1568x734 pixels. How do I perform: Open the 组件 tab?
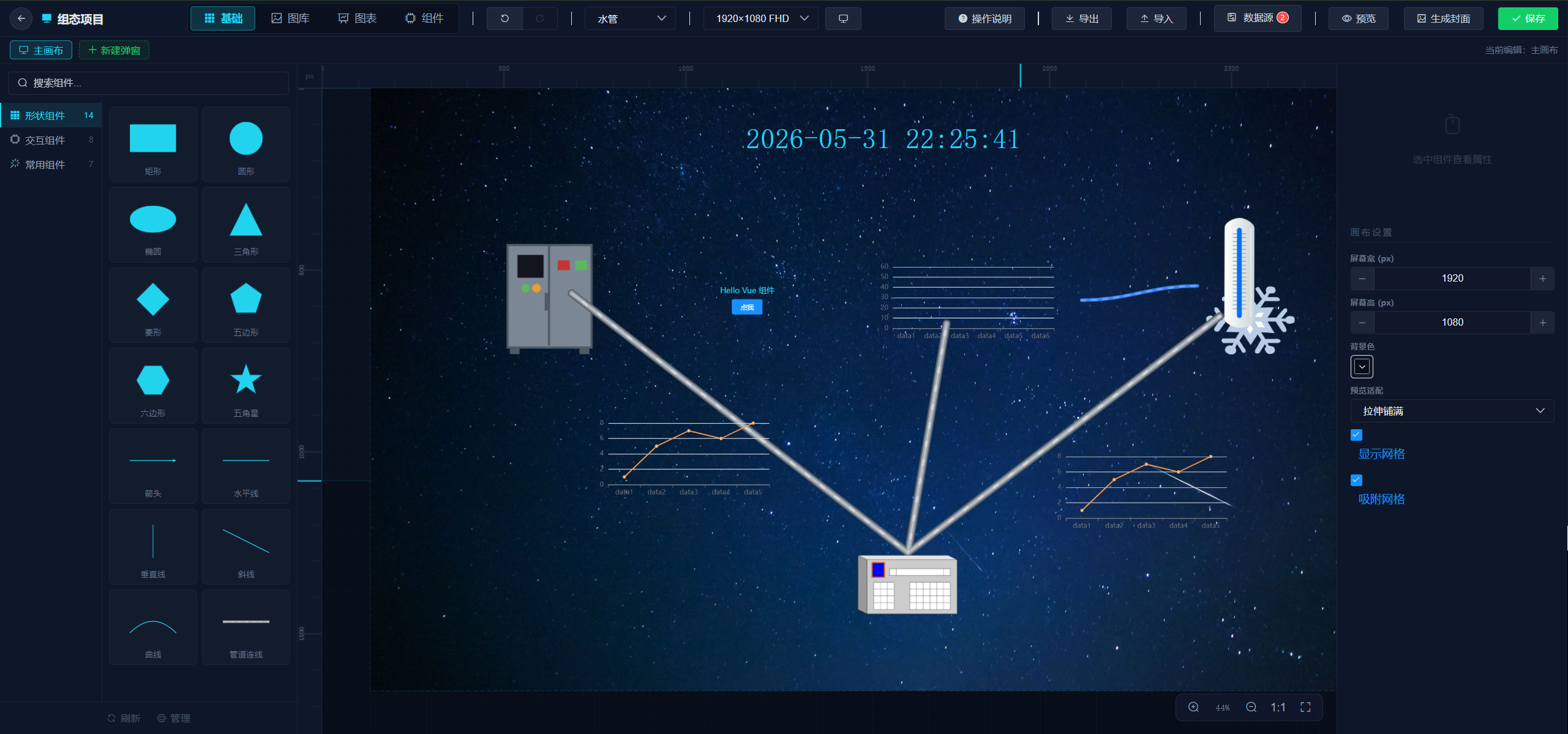424,18
